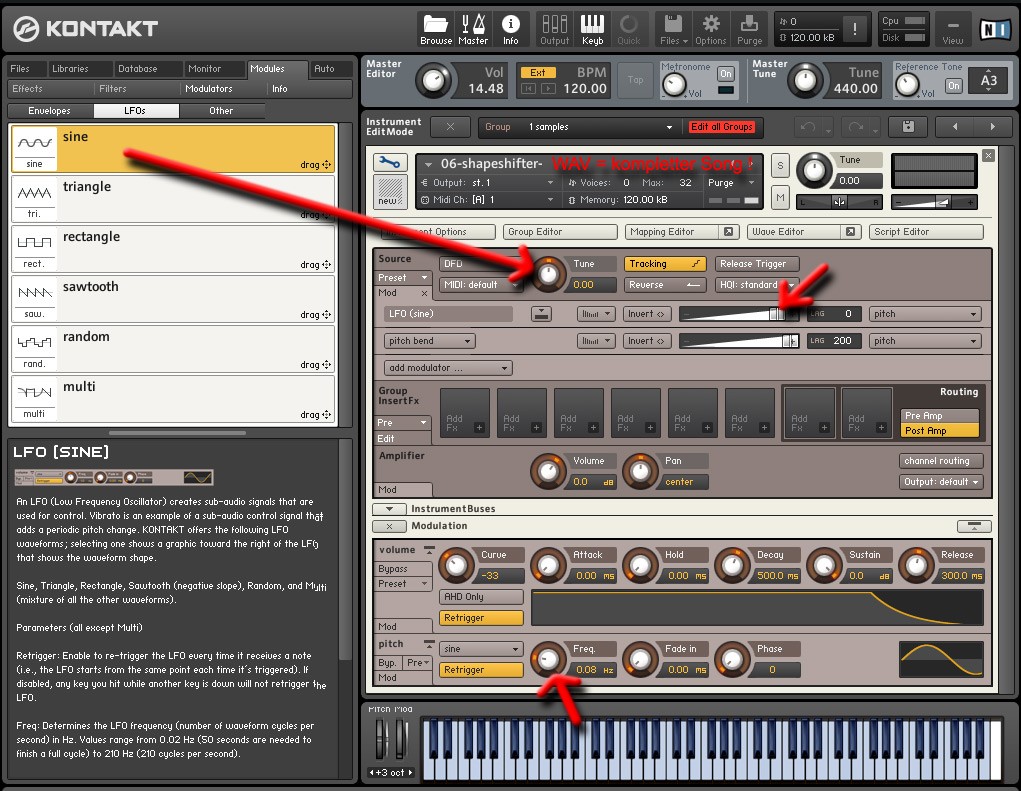
Task: Click the redo arrow icon
Action: [x=856, y=127]
